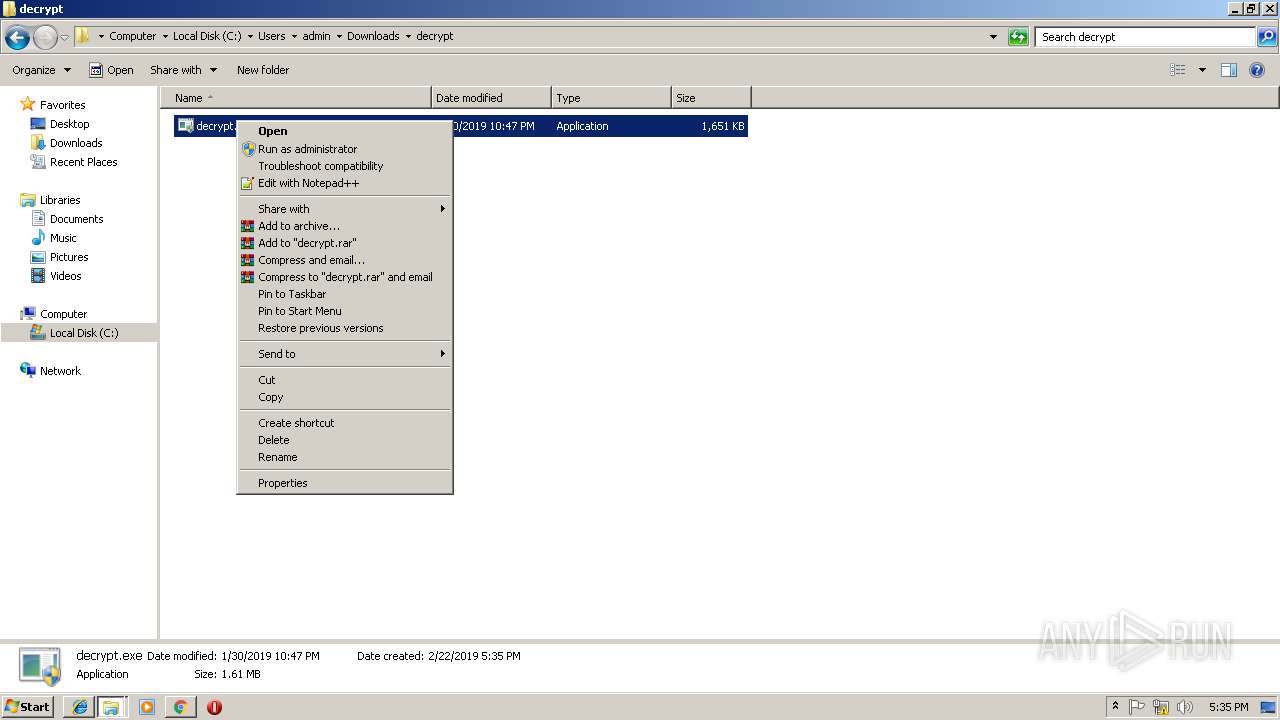Click the green refresh button beside address bar
The height and width of the screenshot is (720, 1280).
[x=1018, y=37]
